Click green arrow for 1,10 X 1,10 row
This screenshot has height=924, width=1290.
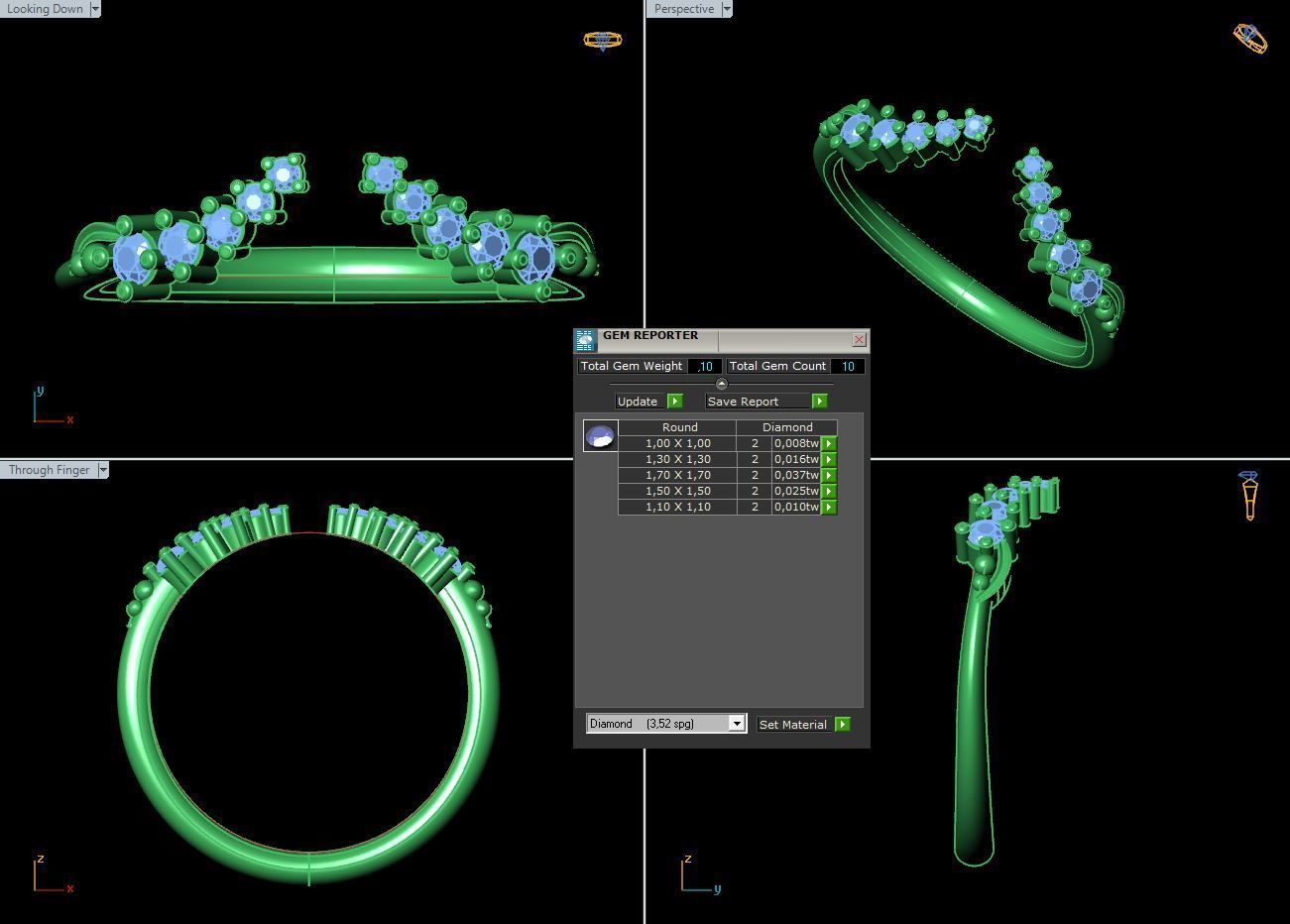[x=829, y=508]
